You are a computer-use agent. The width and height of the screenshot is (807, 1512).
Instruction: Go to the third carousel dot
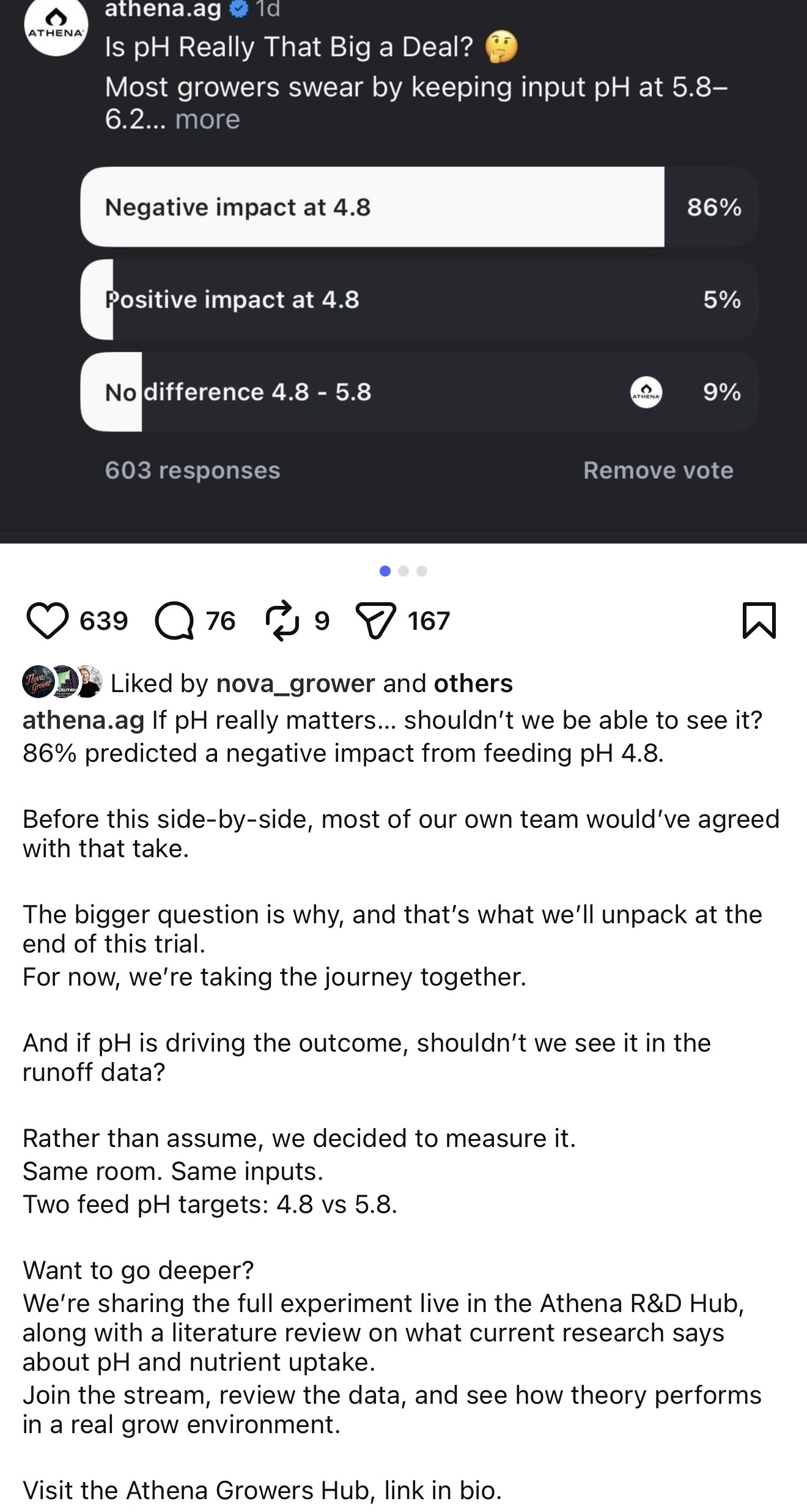(422, 571)
